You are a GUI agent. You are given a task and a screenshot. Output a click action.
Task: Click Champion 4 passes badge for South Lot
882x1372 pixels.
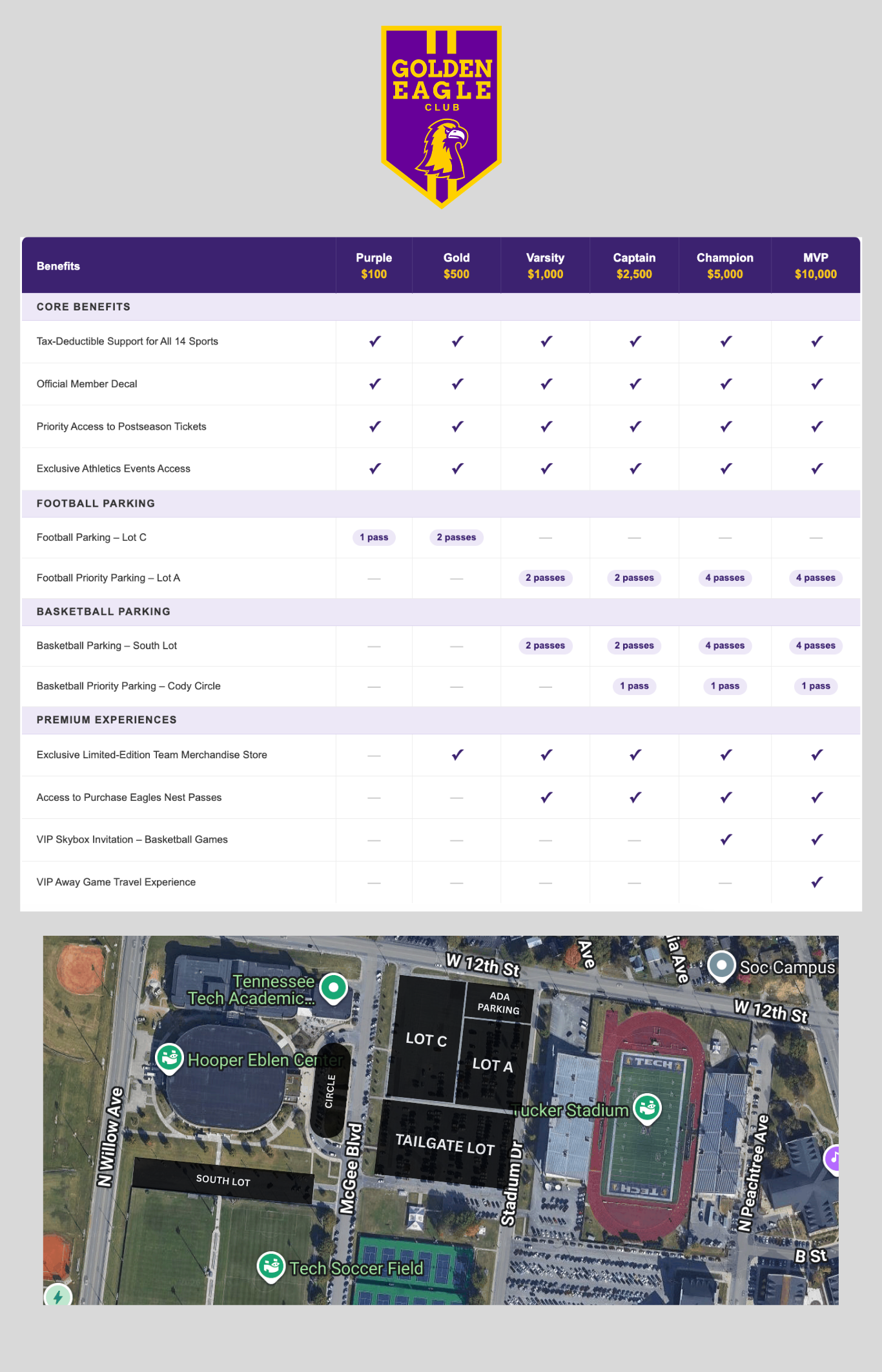click(725, 646)
